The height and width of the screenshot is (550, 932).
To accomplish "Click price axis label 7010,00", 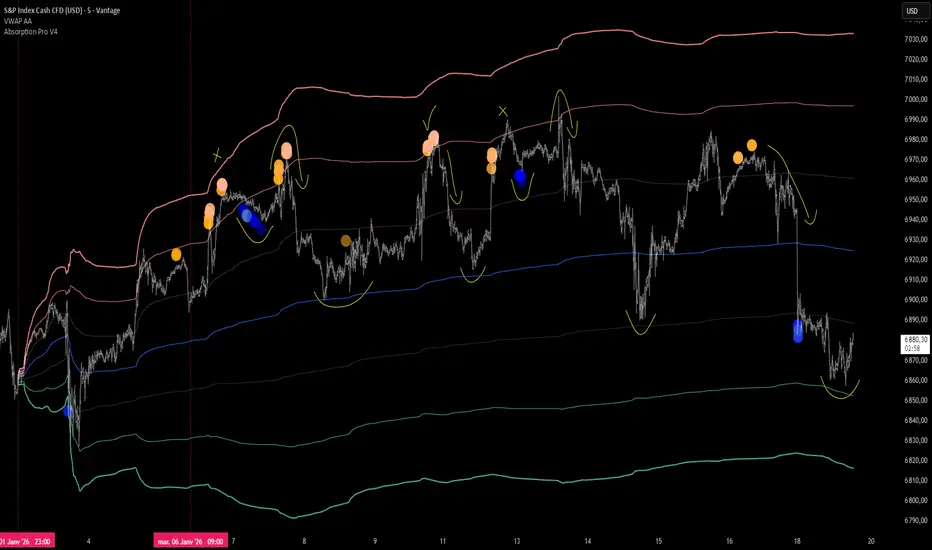I will [916, 79].
